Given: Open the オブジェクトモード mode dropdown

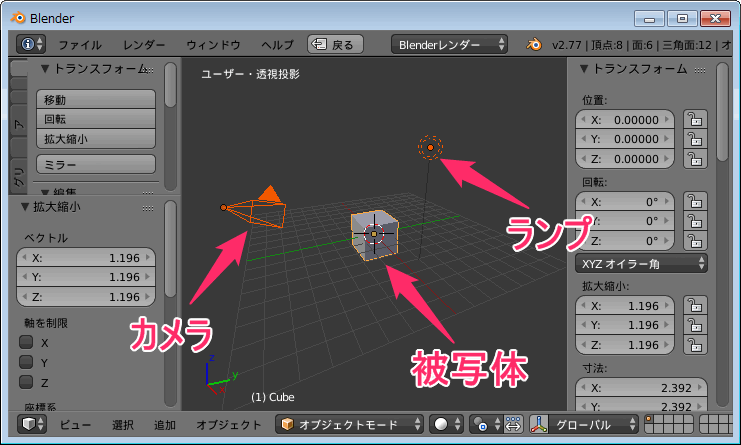Looking at the screenshot, I should 349,424.
